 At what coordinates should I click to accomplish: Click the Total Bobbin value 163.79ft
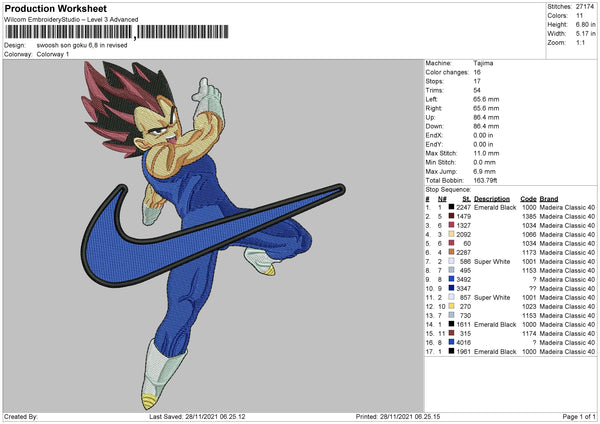coord(485,180)
